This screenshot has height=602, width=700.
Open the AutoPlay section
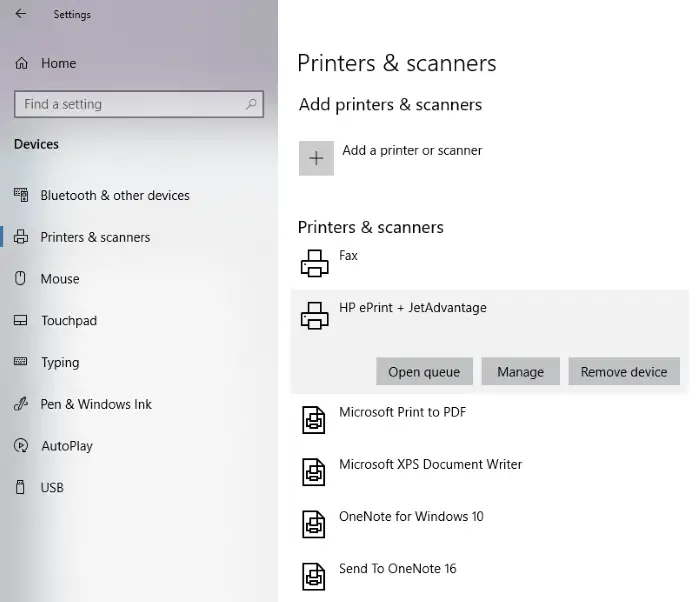pos(67,446)
